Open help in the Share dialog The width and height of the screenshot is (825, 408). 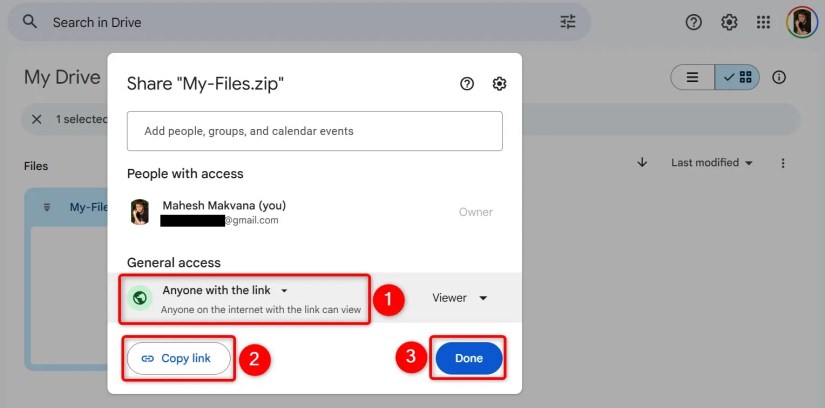tap(467, 84)
